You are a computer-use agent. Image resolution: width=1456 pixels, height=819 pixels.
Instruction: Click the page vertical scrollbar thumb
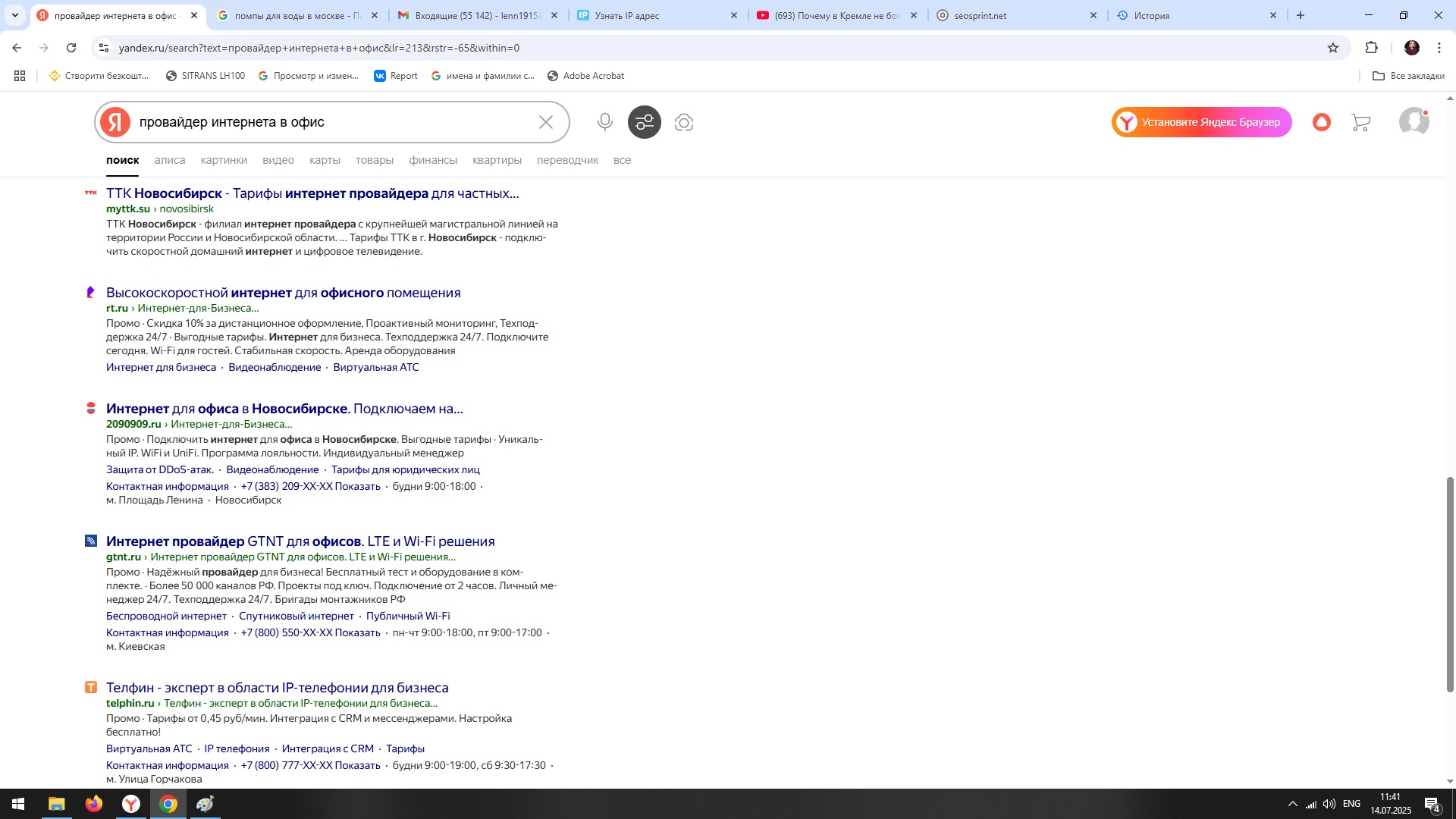(x=1450, y=584)
